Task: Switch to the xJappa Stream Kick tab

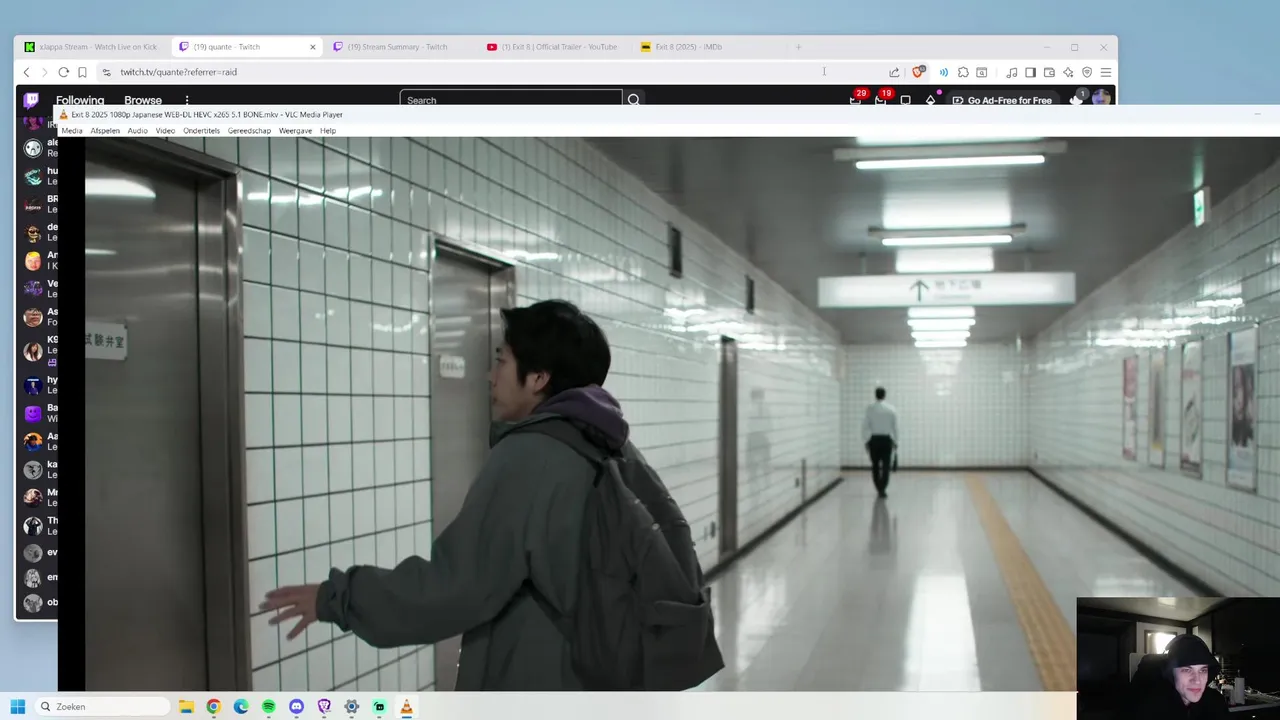Action: pos(92,47)
